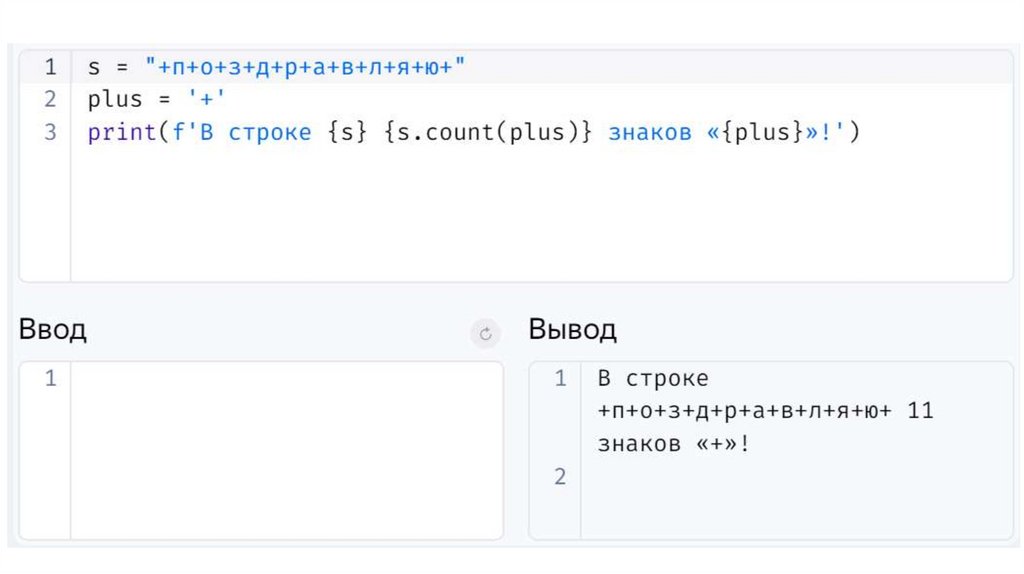Screen dimensions: 1024x574
Task: Click line number 1 in Вывод panel
Action: [x=560, y=378]
